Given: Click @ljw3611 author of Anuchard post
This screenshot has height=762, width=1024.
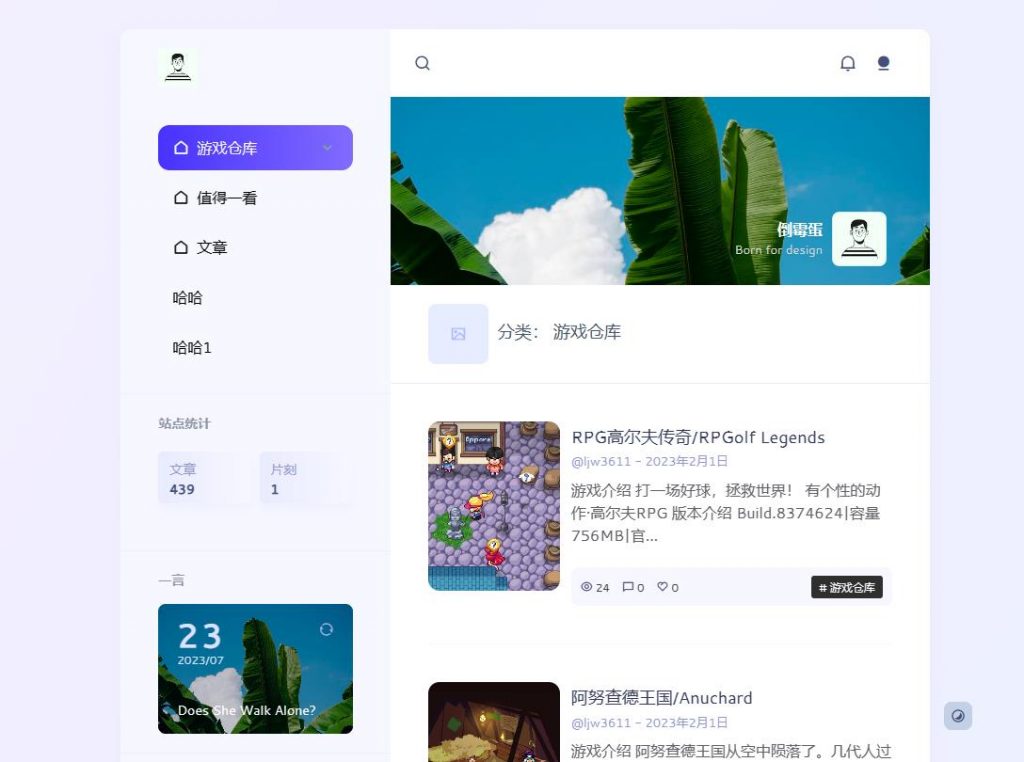Looking at the screenshot, I should point(601,723).
